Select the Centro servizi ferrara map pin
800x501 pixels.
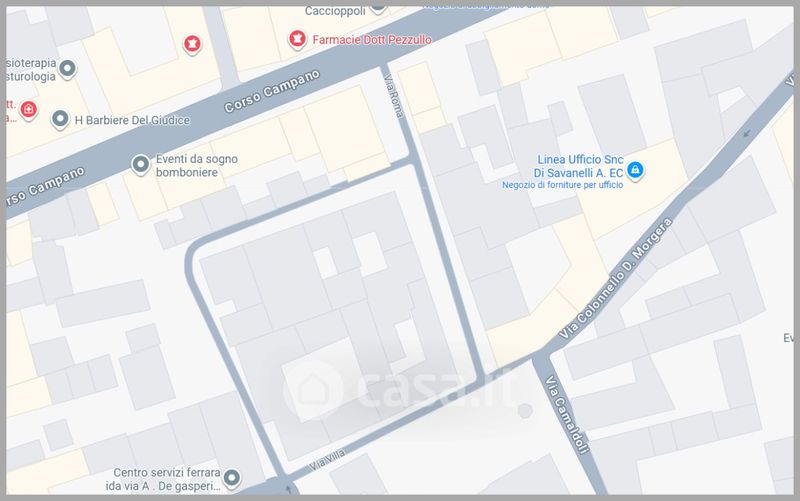click(232, 479)
